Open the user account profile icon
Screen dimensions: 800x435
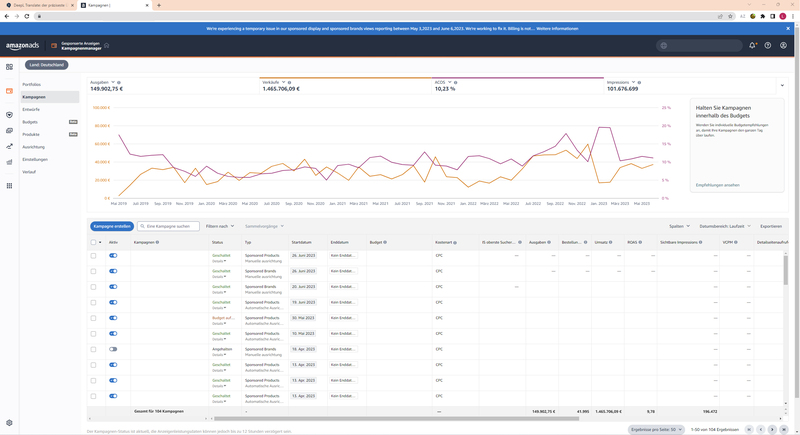(x=783, y=45)
